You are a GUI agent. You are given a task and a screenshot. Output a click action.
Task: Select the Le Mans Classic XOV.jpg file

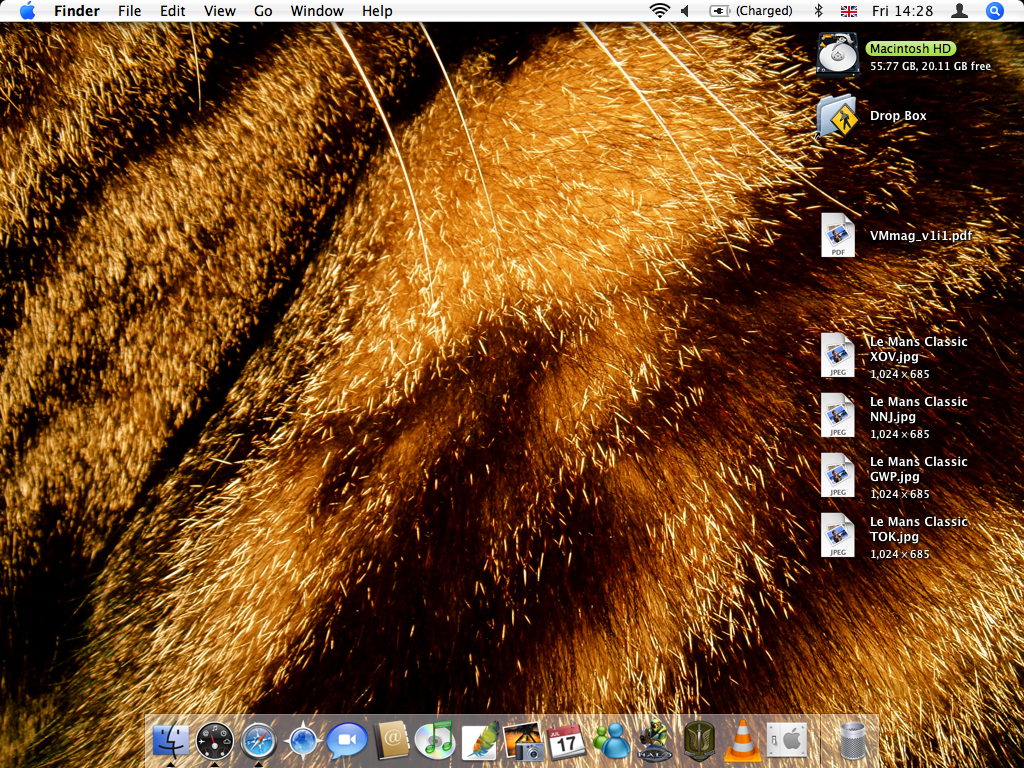838,355
